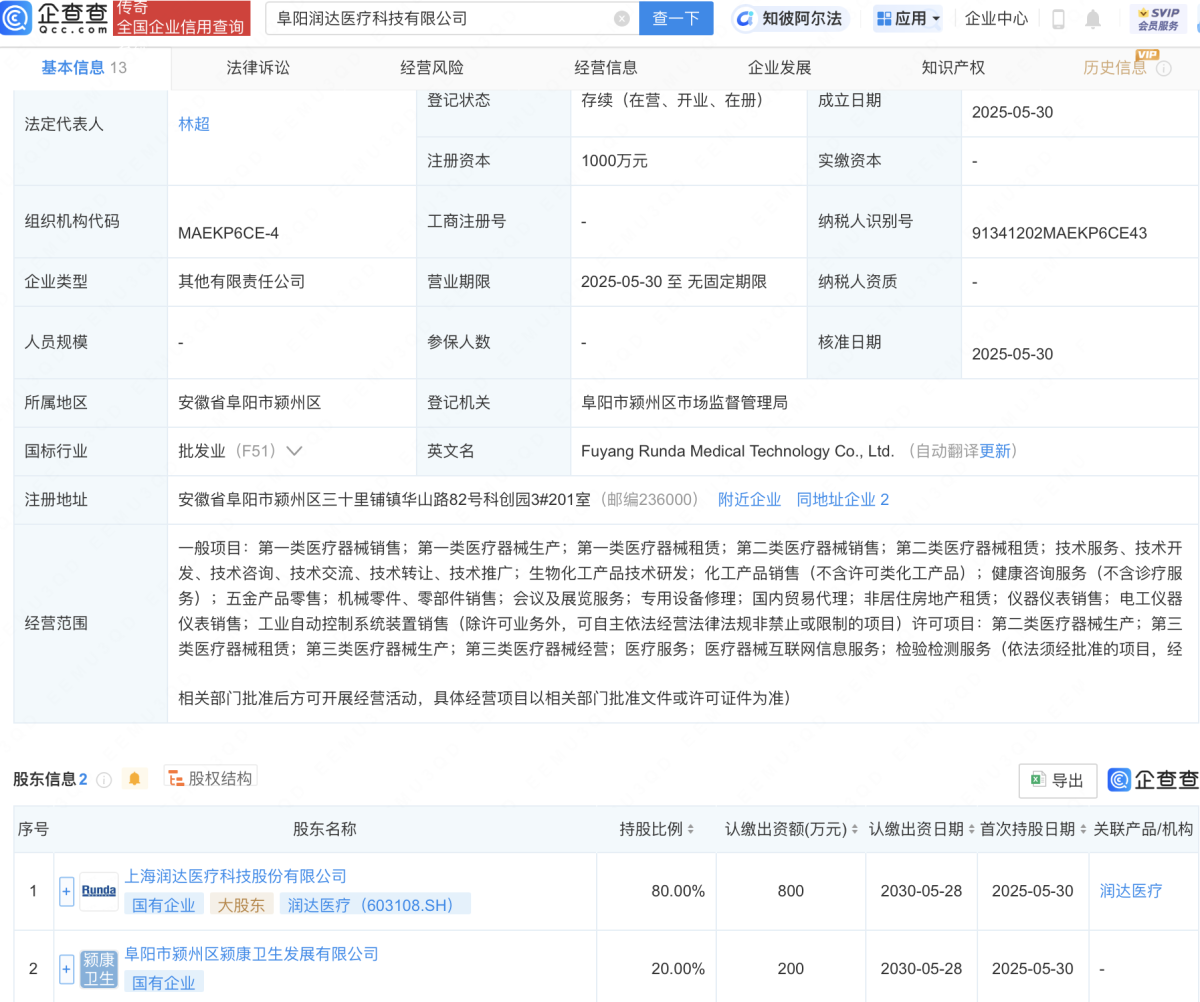Export shareholder data with the 导出 button
The image size is (1200, 1002).
pos(1058,781)
